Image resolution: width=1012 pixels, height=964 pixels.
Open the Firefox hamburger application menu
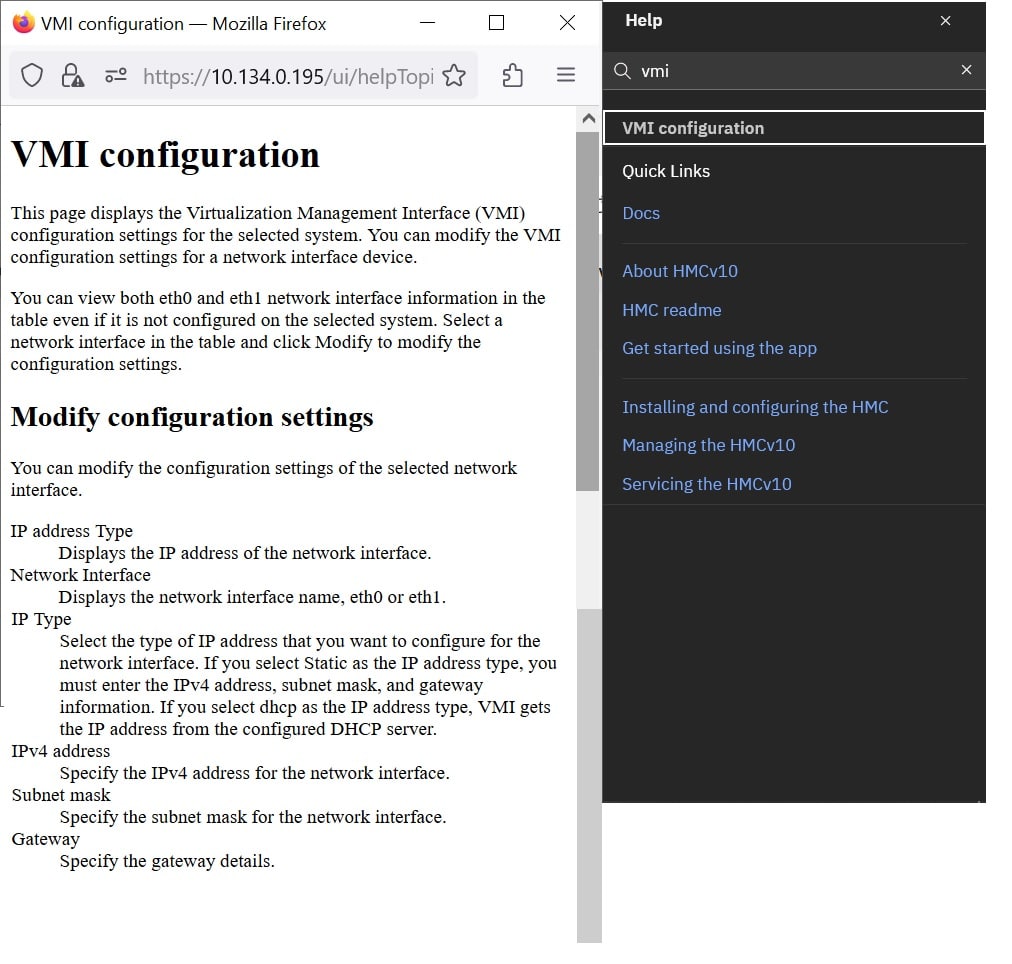566,75
